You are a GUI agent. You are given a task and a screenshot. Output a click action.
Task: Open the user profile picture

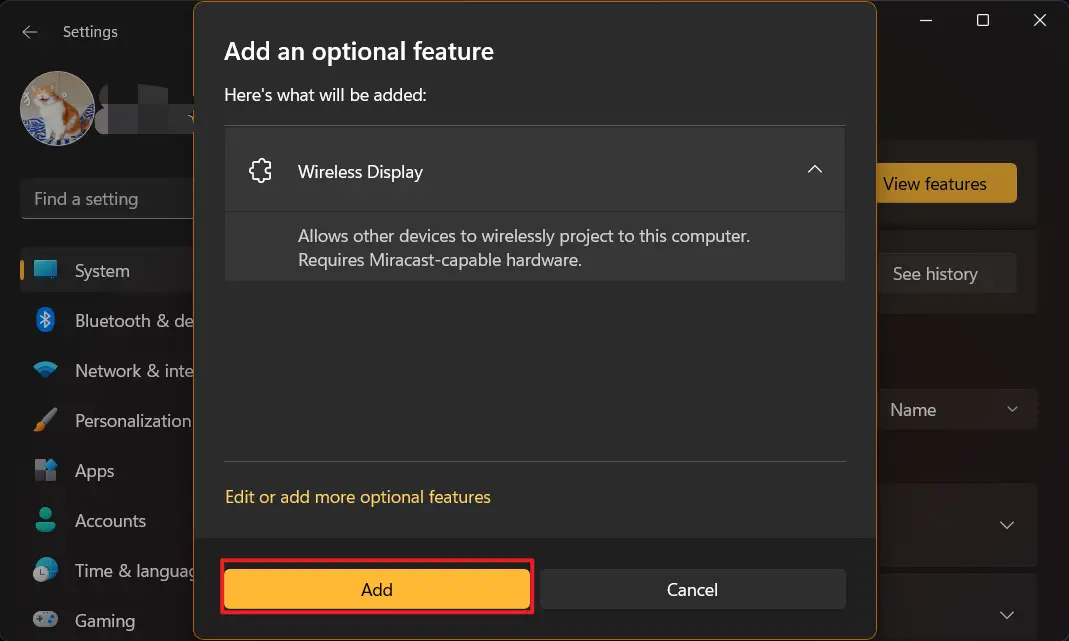pos(57,109)
